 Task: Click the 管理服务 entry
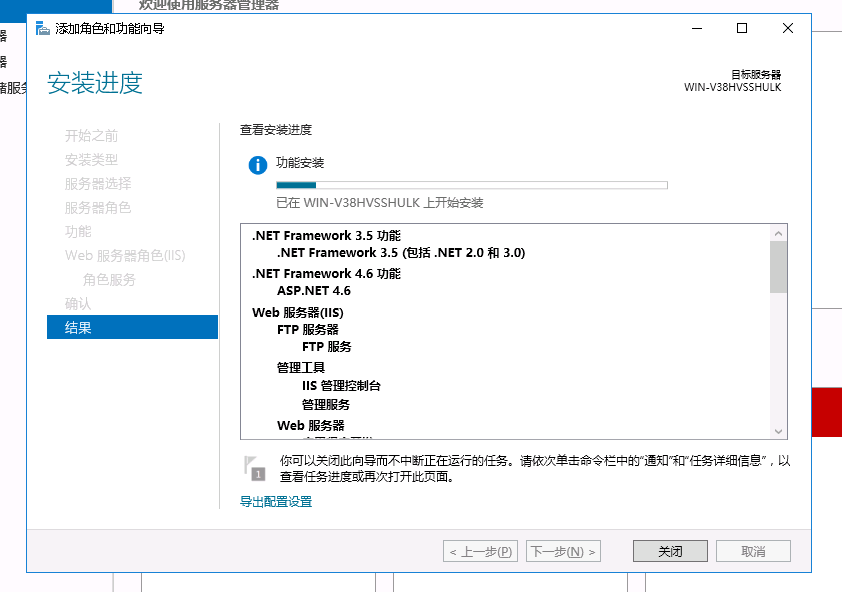[325, 405]
